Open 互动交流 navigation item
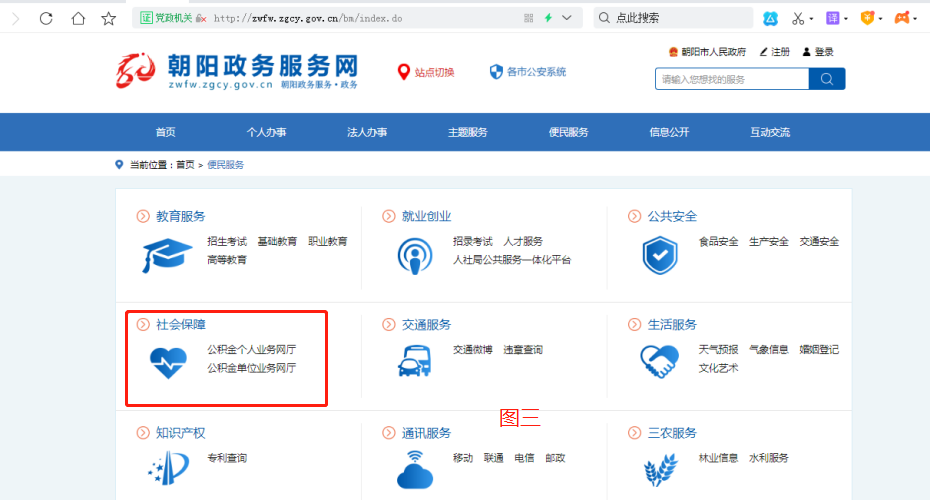This screenshot has height=500, width=931. point(770,132)
